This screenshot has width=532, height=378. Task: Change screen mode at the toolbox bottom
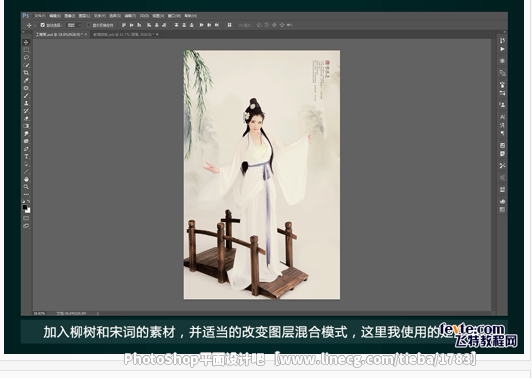tap(26, 226)
